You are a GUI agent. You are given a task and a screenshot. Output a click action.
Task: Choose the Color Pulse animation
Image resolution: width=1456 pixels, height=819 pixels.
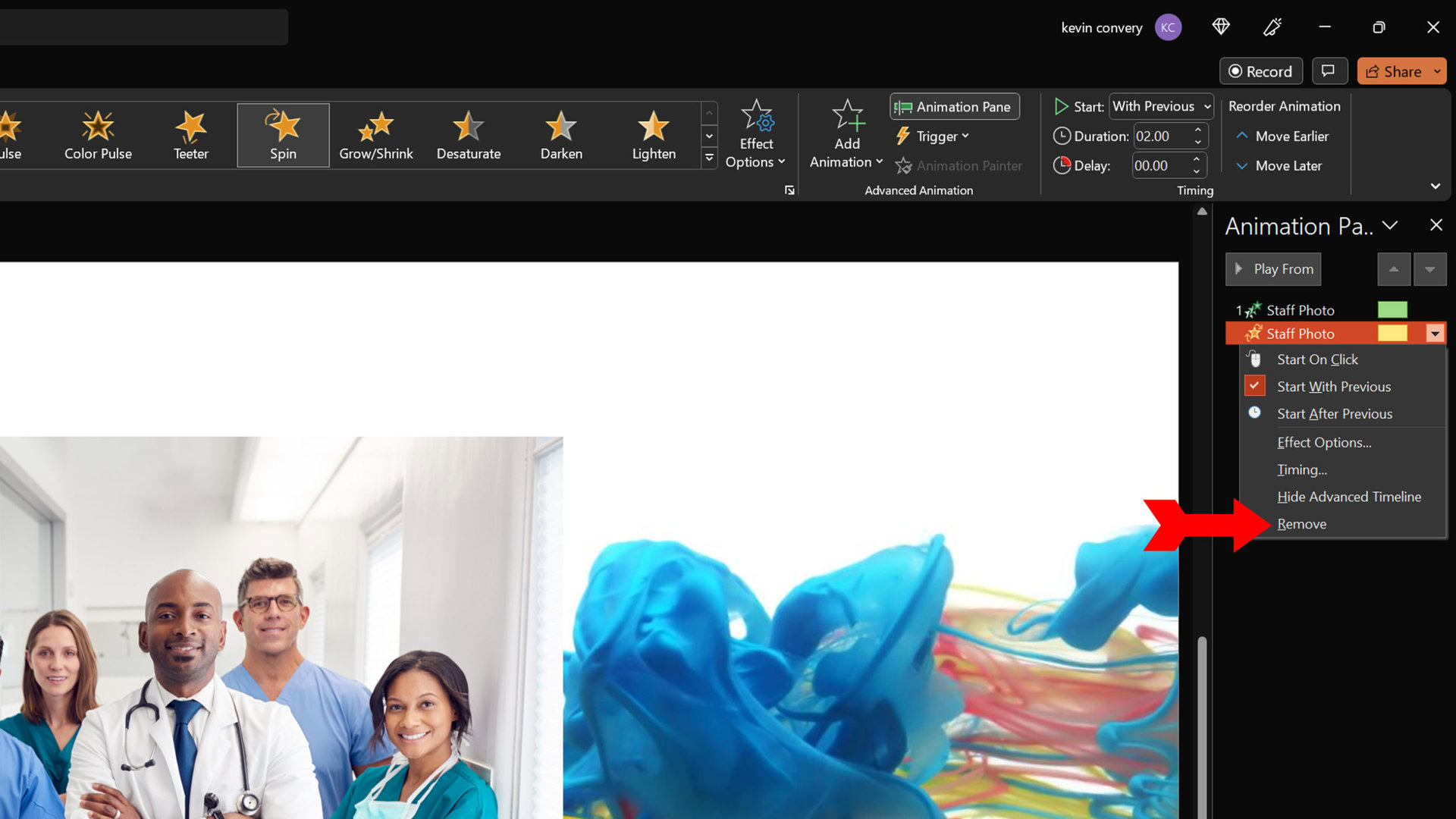(97, 136)
